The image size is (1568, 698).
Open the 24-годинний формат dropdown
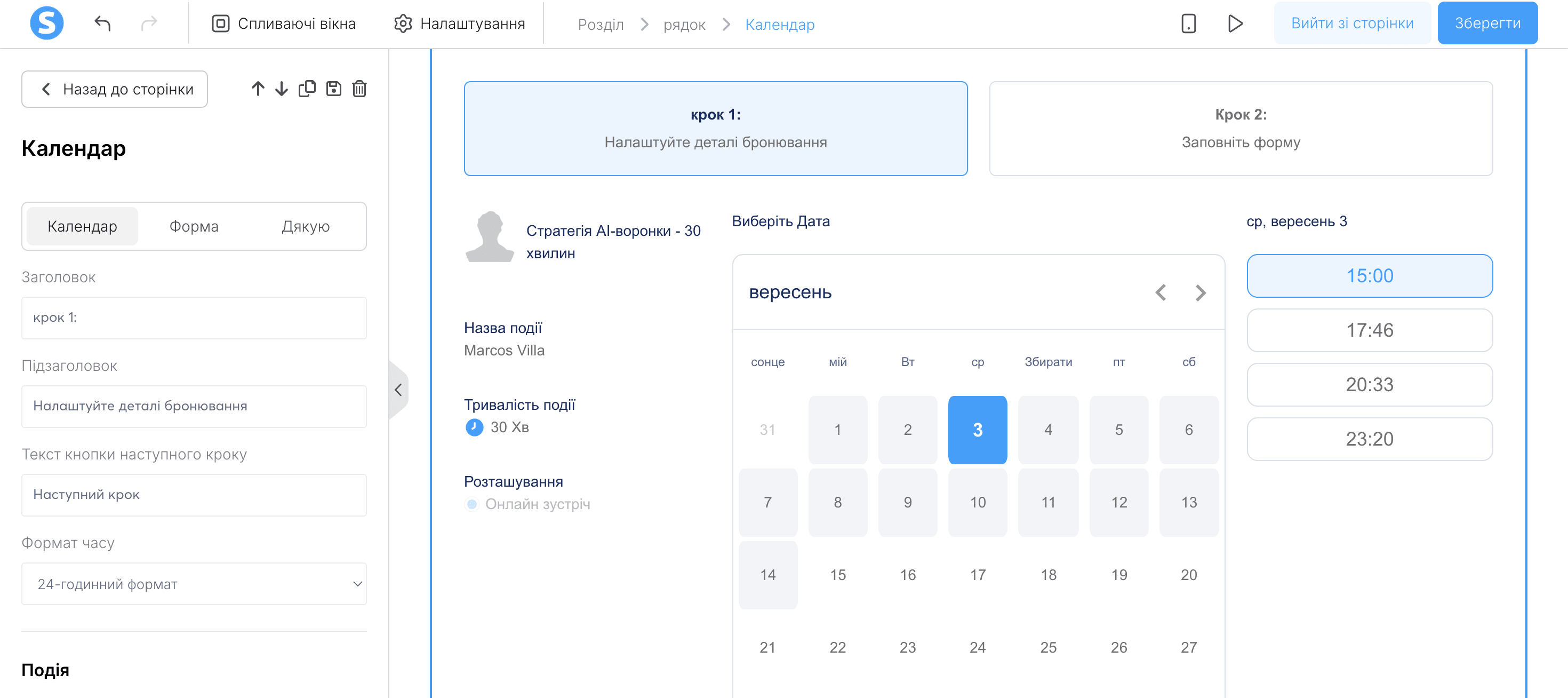tap(194, 584)
